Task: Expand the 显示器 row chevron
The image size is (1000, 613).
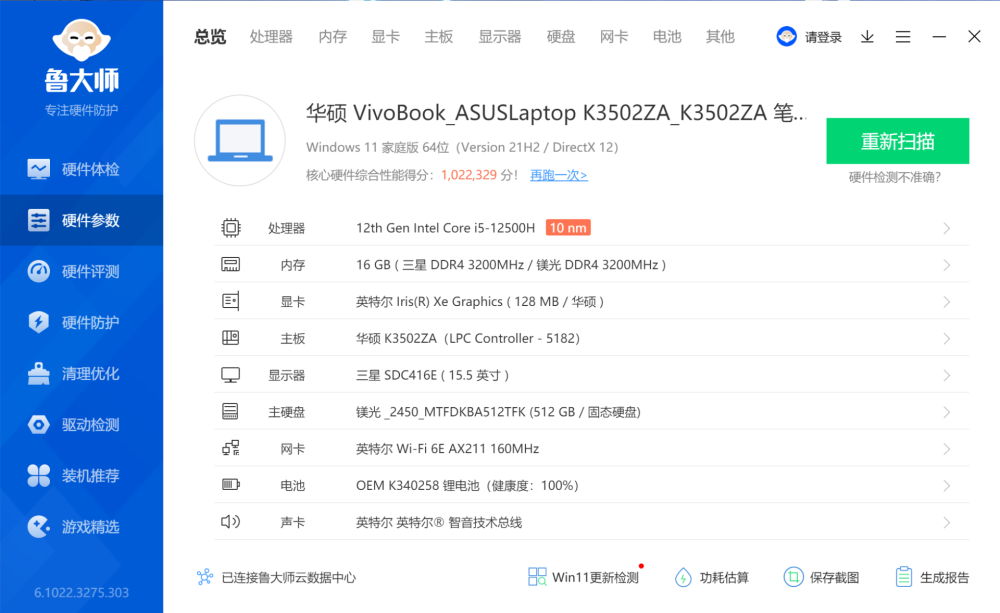Action: [x=946, y=375]
